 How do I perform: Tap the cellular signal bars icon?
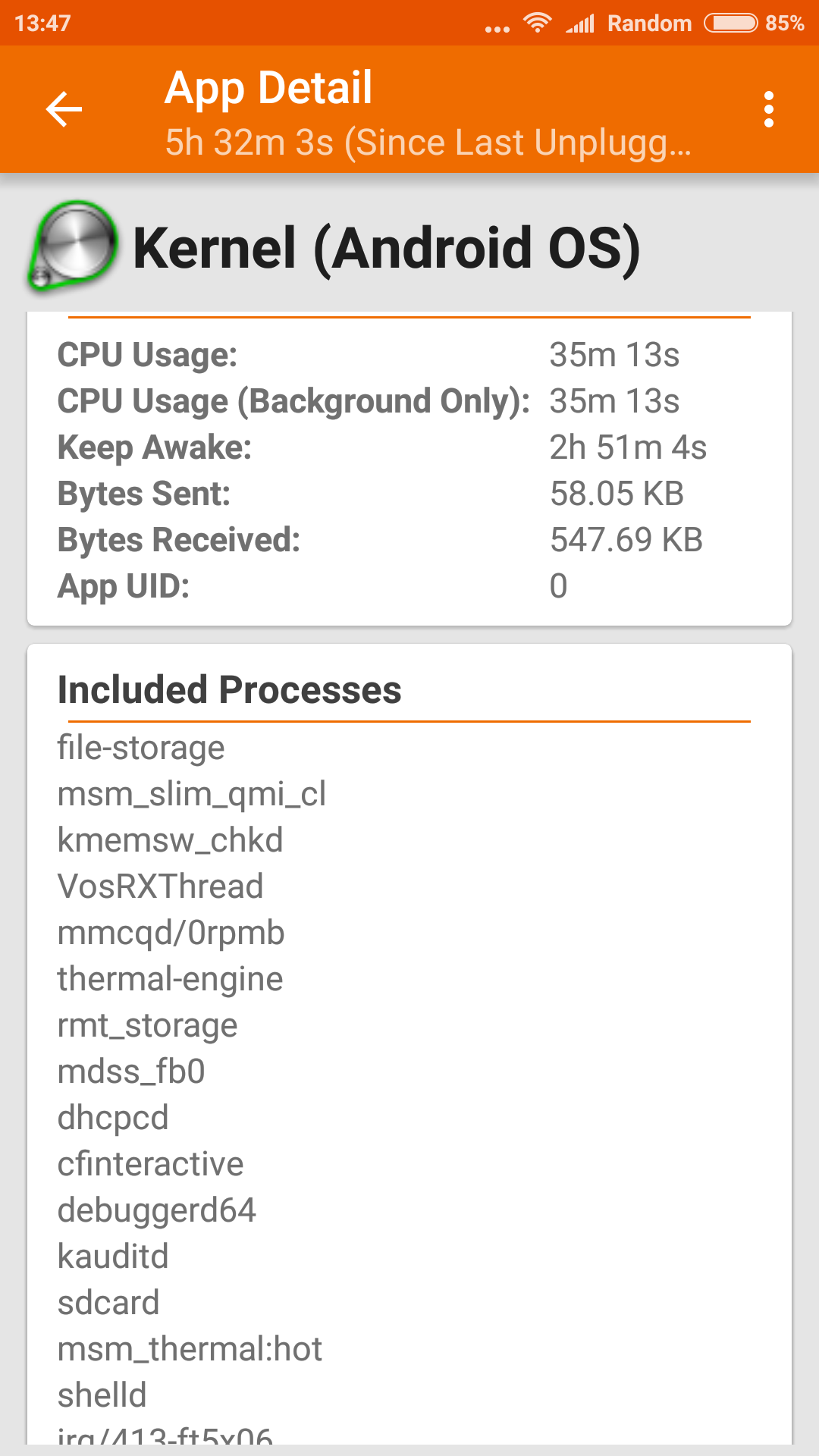tap(580, 24)
